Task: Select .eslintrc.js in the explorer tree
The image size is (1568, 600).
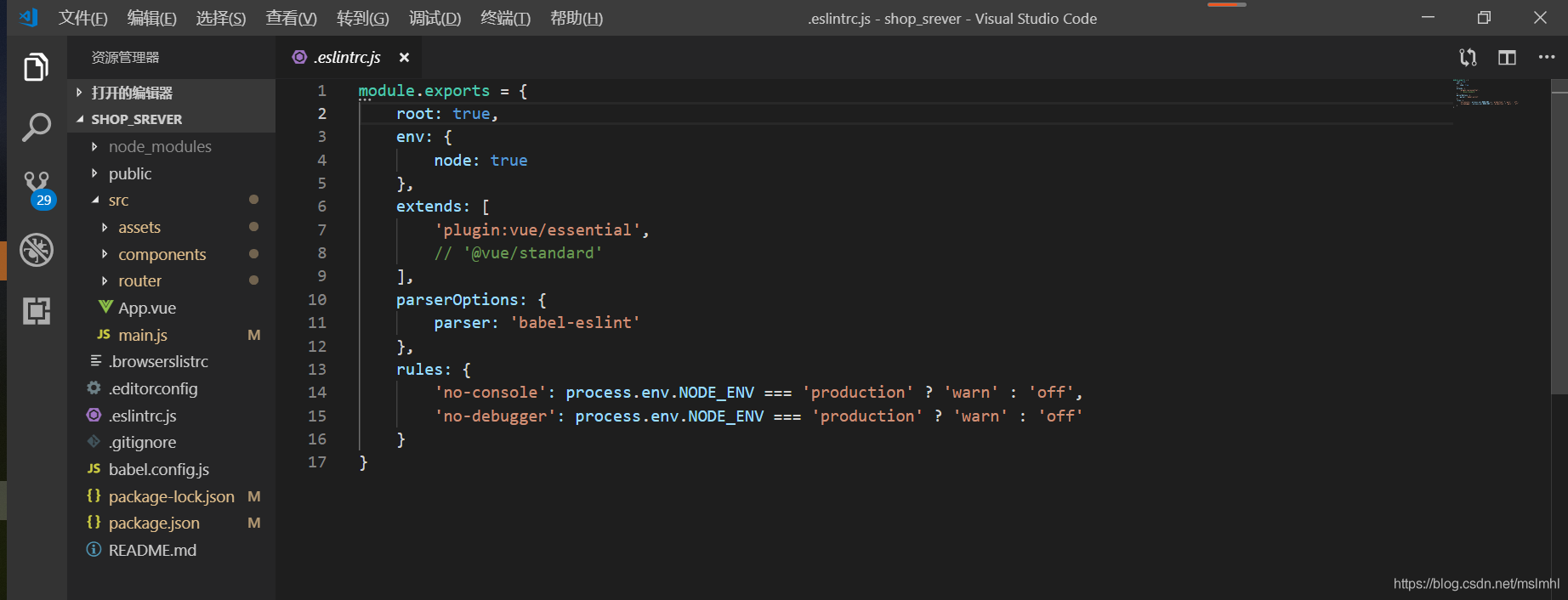Action: [143, 416]
